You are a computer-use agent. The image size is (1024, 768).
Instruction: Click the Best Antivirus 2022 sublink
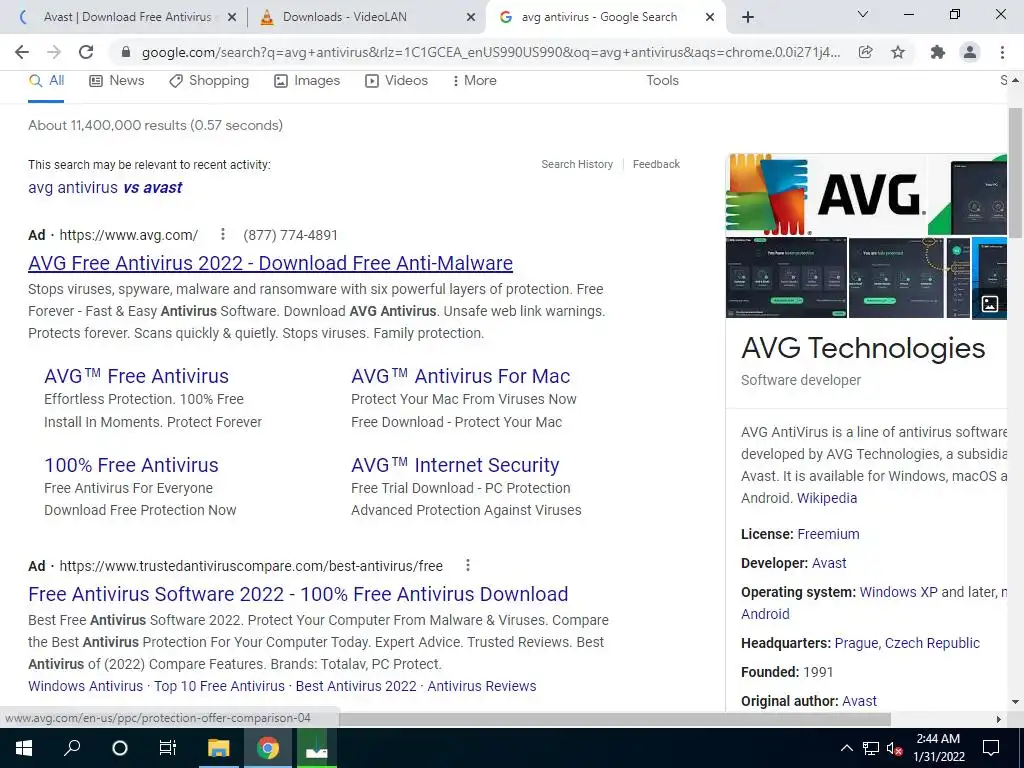point(356,686)
